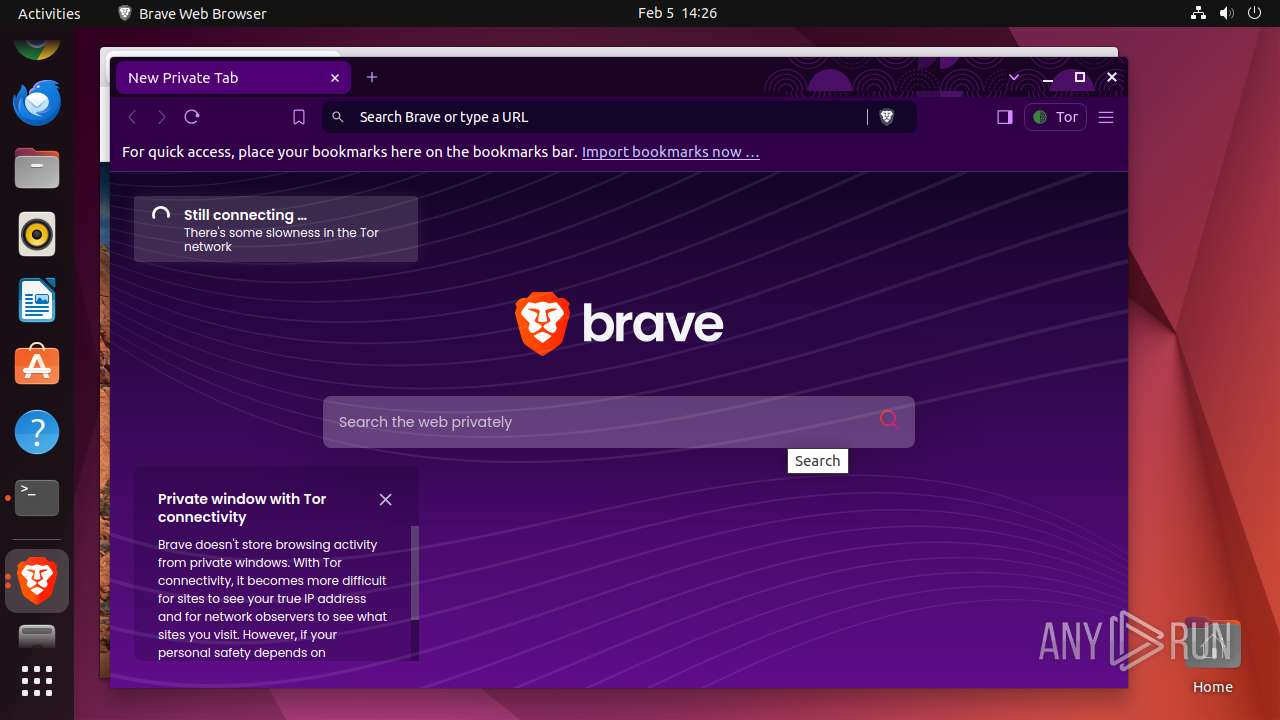1280x720 pixels.
Task: Minimize the Brave window
Action: (1048, 77)
